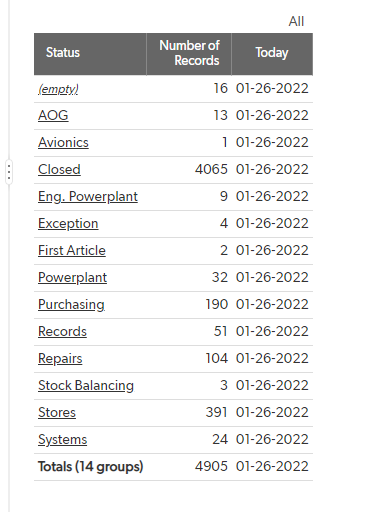
Task: Click the Today column header
Action: (x=272, y=54)
